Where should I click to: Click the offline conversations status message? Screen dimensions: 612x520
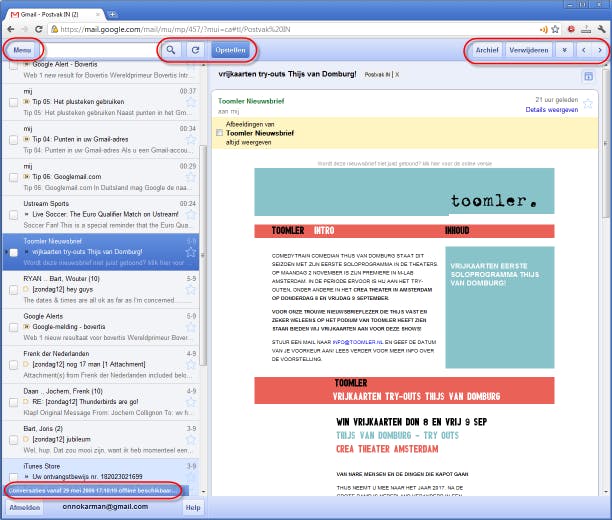click(x=94, y=491)
